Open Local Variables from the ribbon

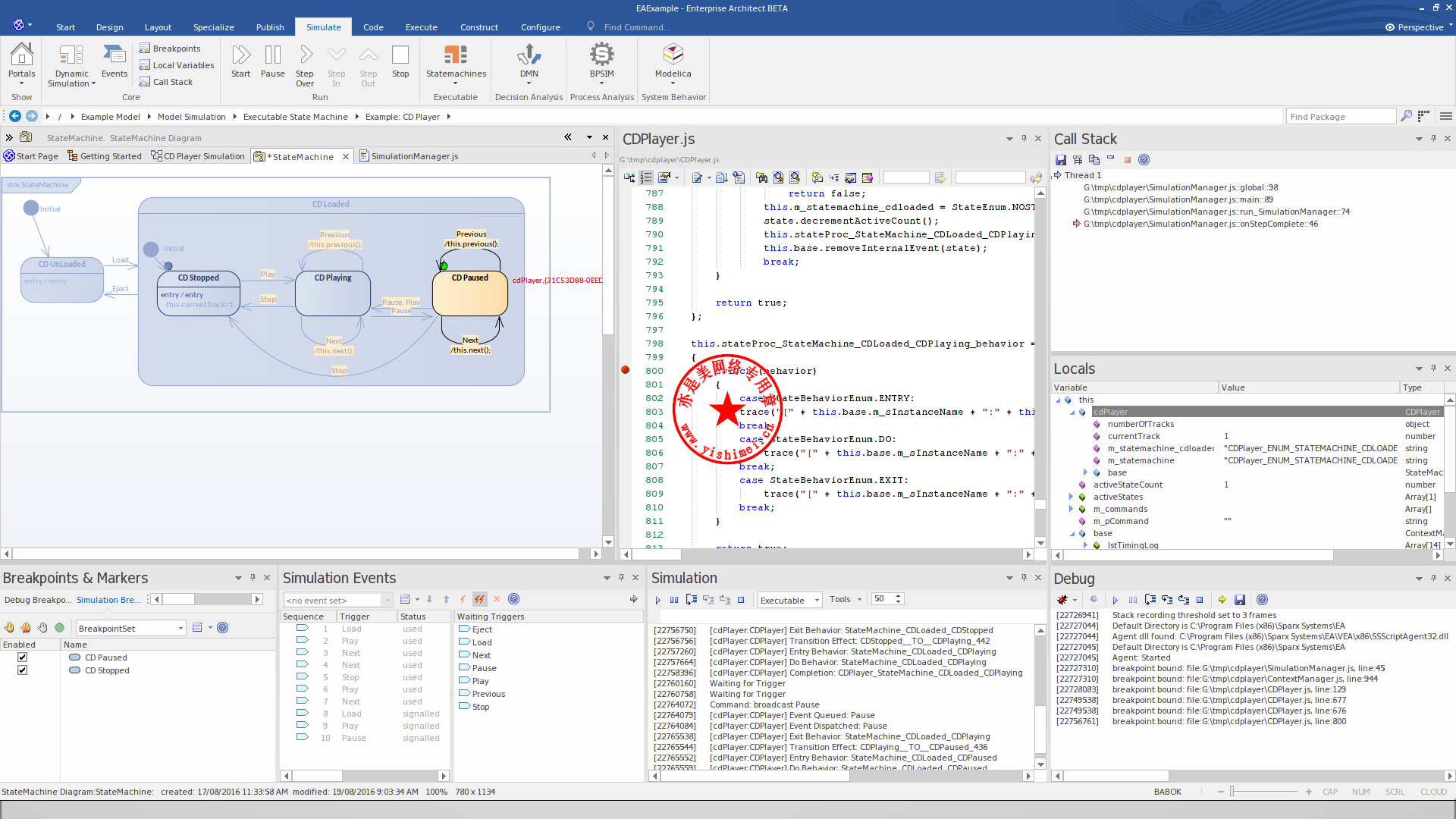177,65
